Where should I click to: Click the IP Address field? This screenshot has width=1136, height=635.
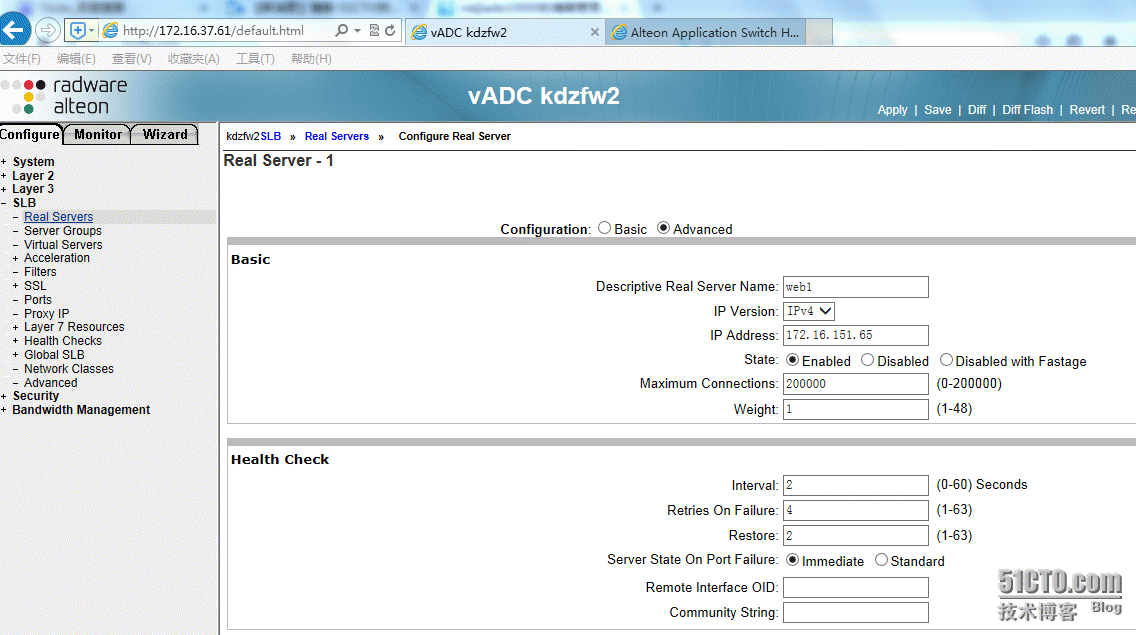point(856,335)
